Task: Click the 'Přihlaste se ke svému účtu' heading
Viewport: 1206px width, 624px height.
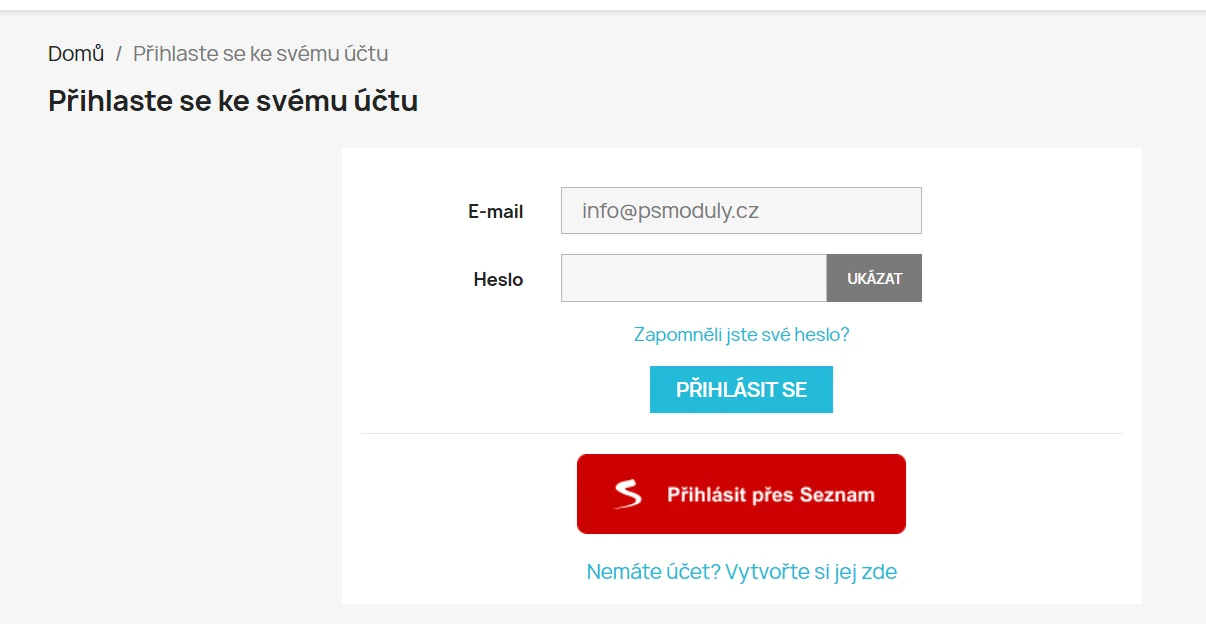Action: (x=233, y=101)
